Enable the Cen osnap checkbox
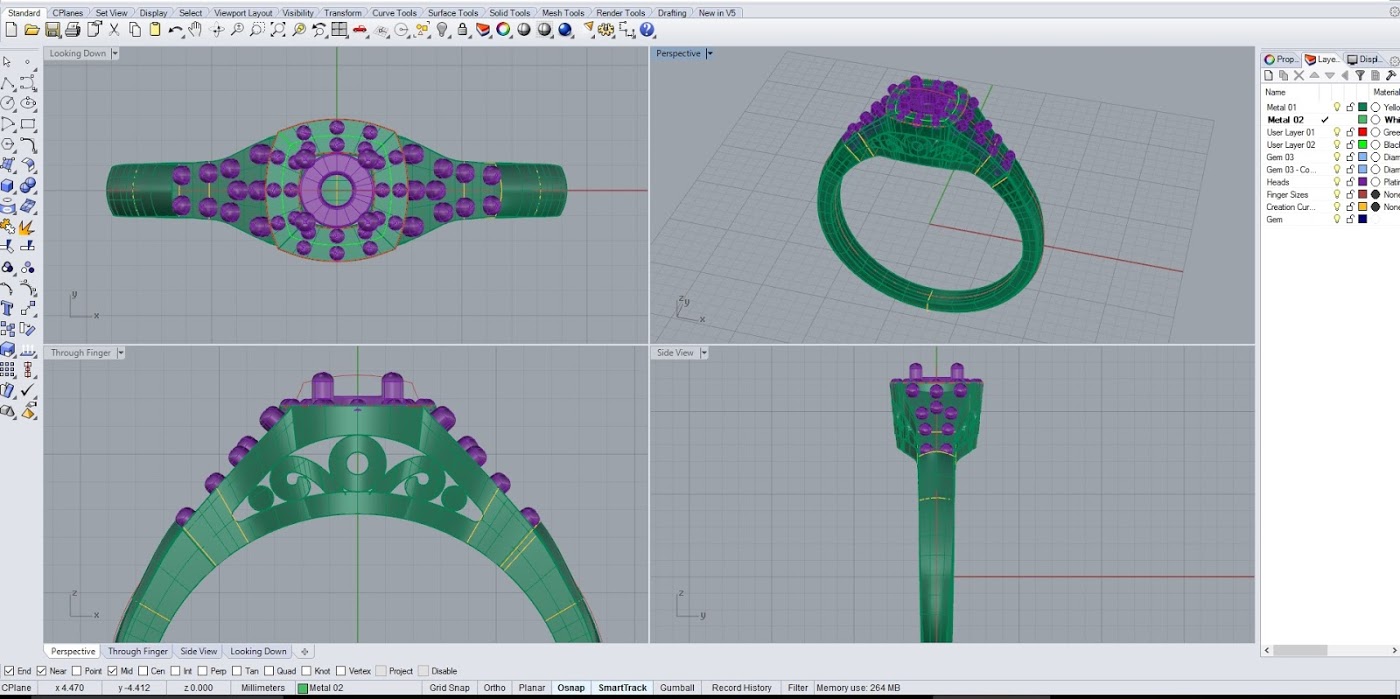The width and height of the screenshot is (1400, 699). click(x=144, y=671)
